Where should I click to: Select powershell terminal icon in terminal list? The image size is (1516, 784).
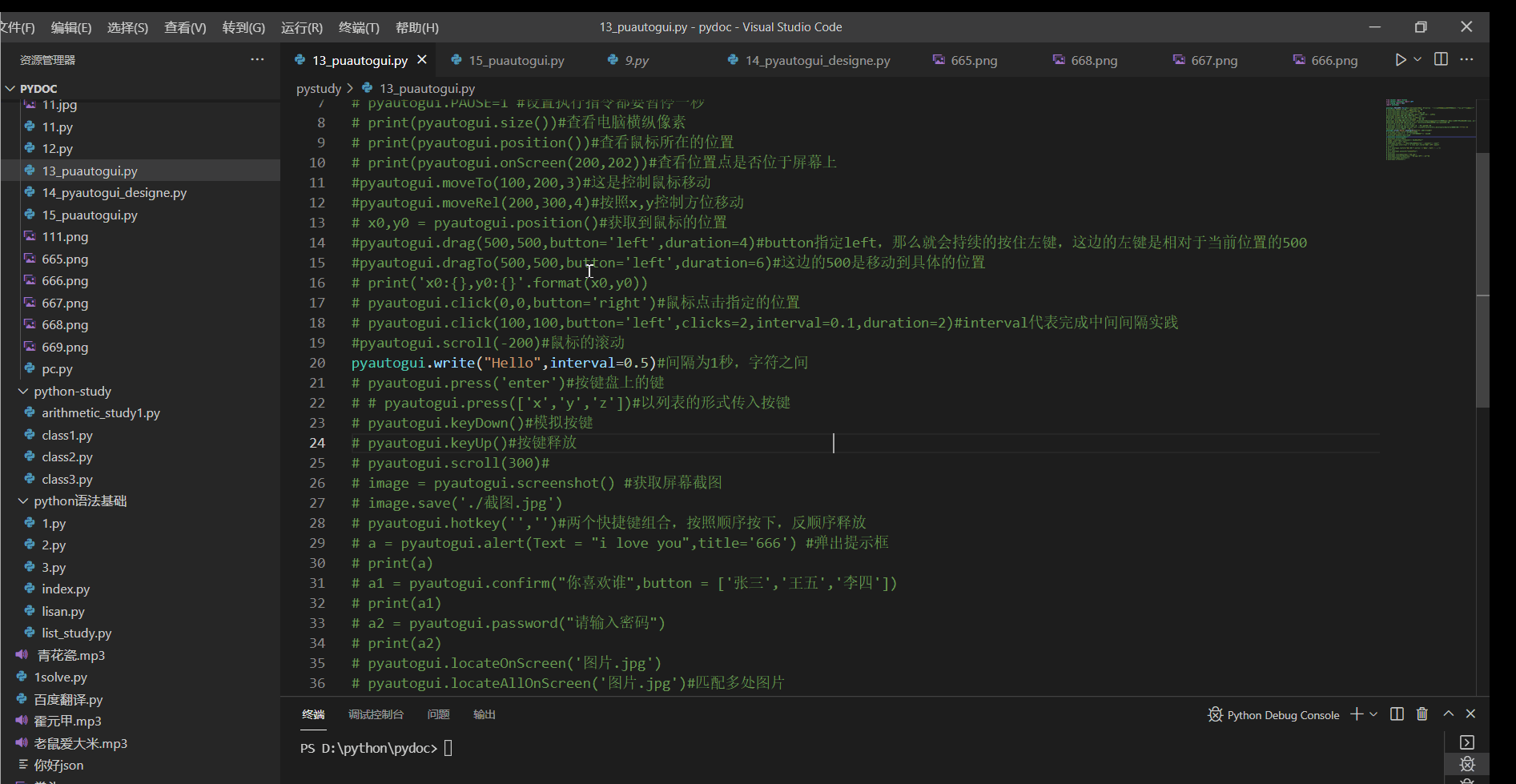point(1467,742)
